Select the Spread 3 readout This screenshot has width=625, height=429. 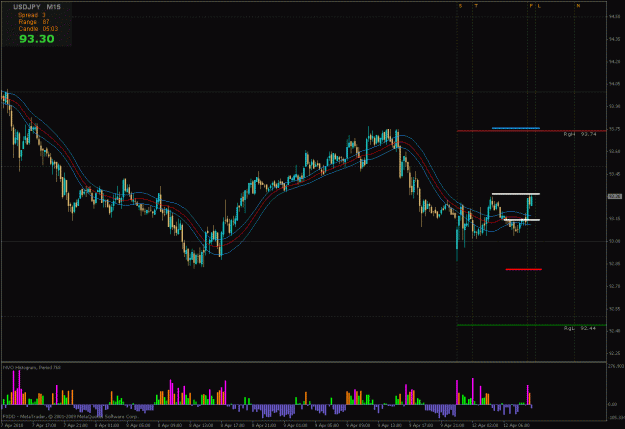[32, 15]
